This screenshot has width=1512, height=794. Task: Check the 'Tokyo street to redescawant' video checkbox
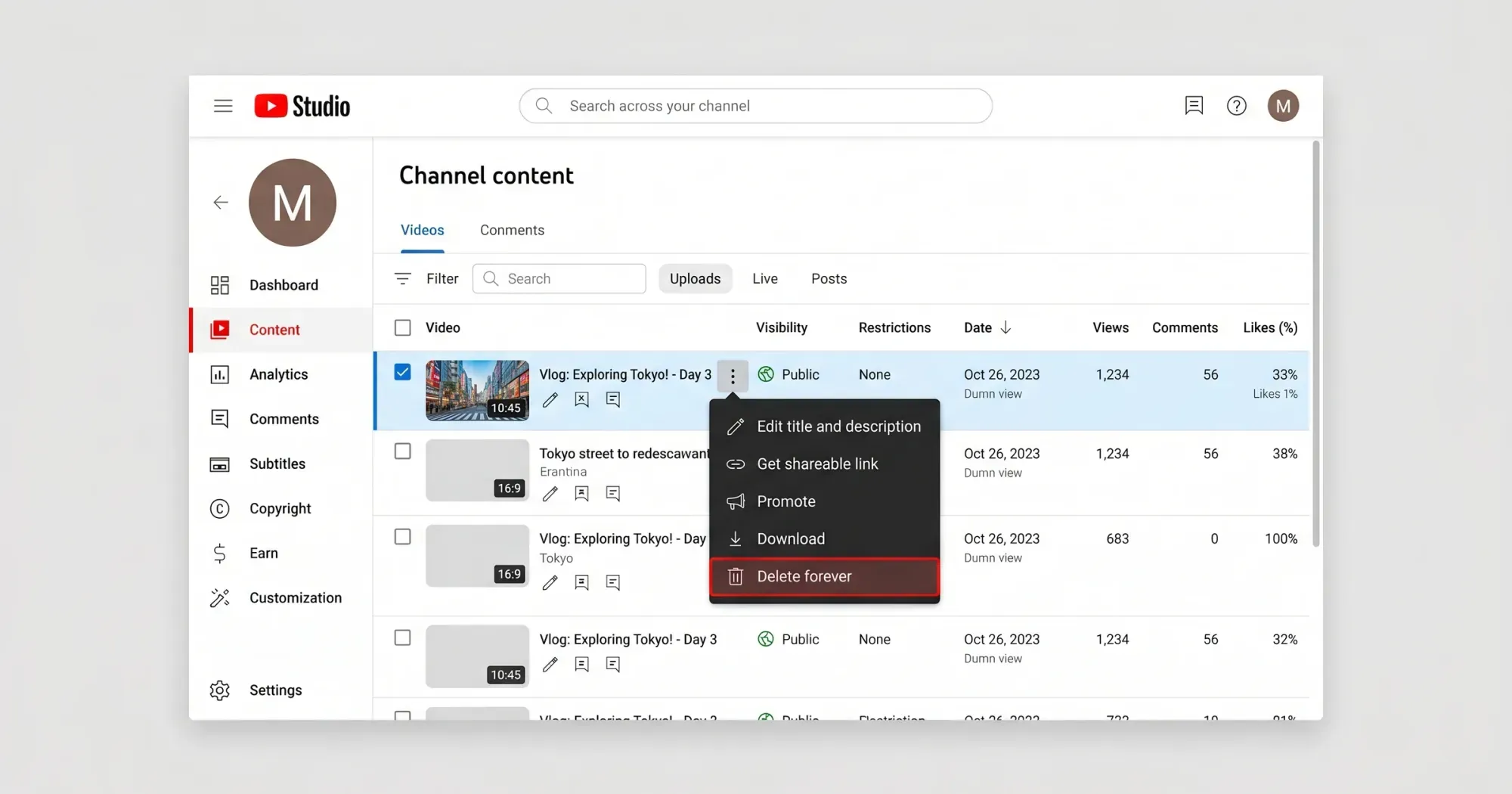coord(403,451)
